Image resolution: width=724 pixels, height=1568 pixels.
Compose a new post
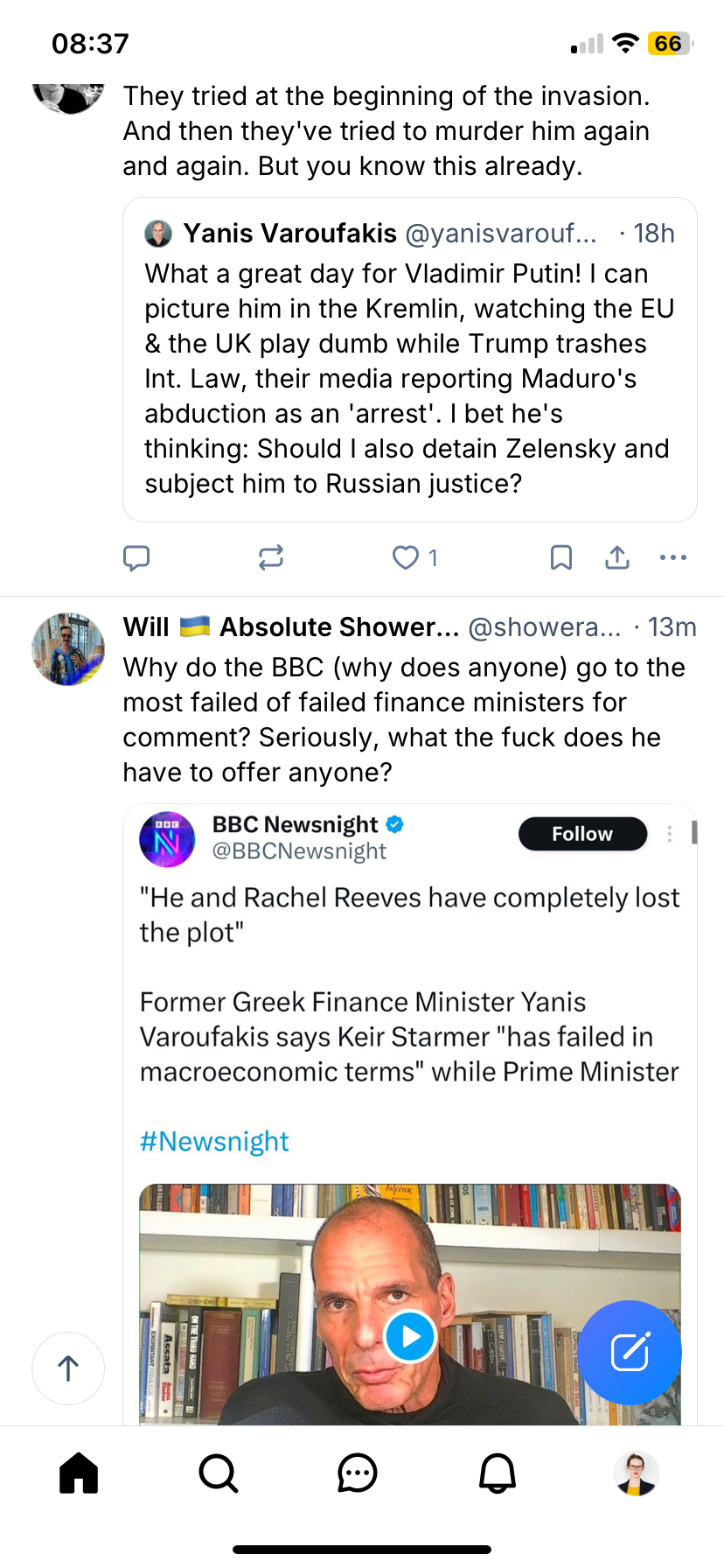click(630, 1352)
